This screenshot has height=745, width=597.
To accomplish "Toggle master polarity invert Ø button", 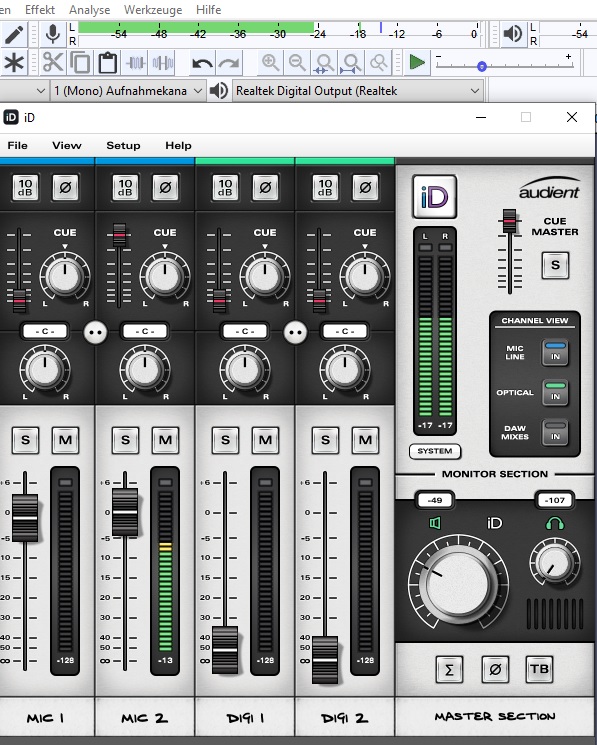I will tap(494, 669).
